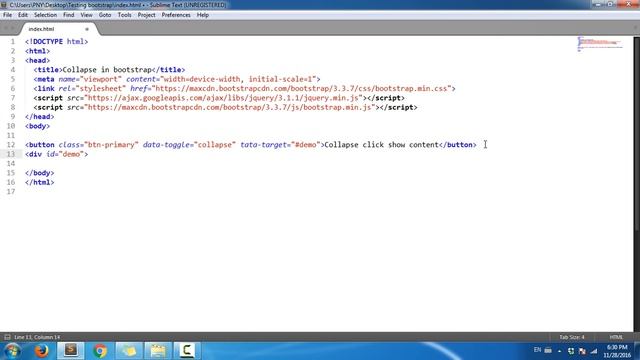
Task: Click the minimap code preview
Action: coord(600,44)
